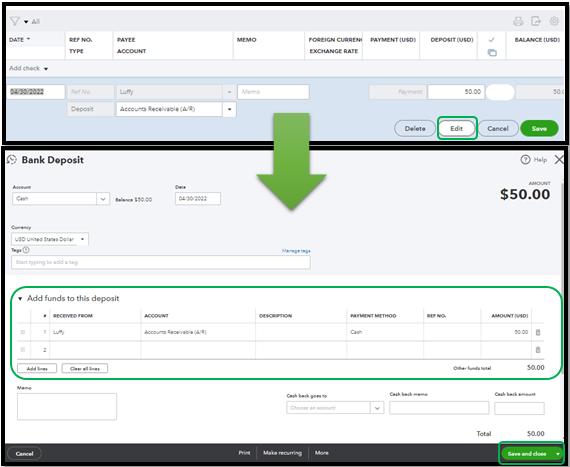Open the Help question mark icon
The width and height of the screenshot is (570, 467).
point(525,160)
